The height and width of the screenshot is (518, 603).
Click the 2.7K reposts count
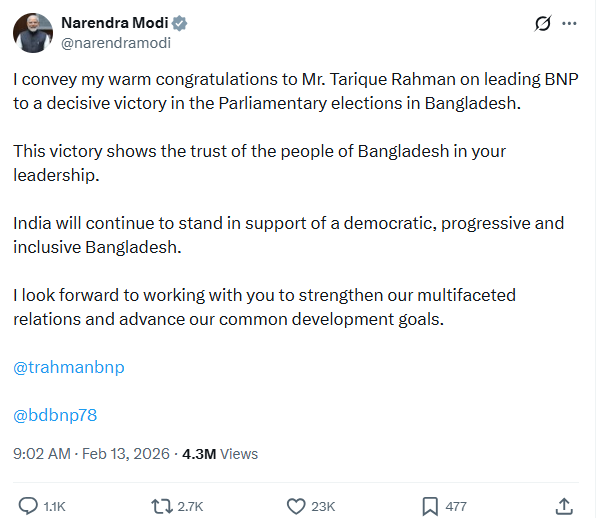191,507
